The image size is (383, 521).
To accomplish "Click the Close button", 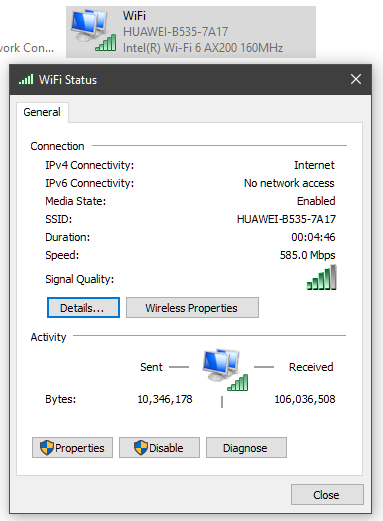I will [327, 495].
